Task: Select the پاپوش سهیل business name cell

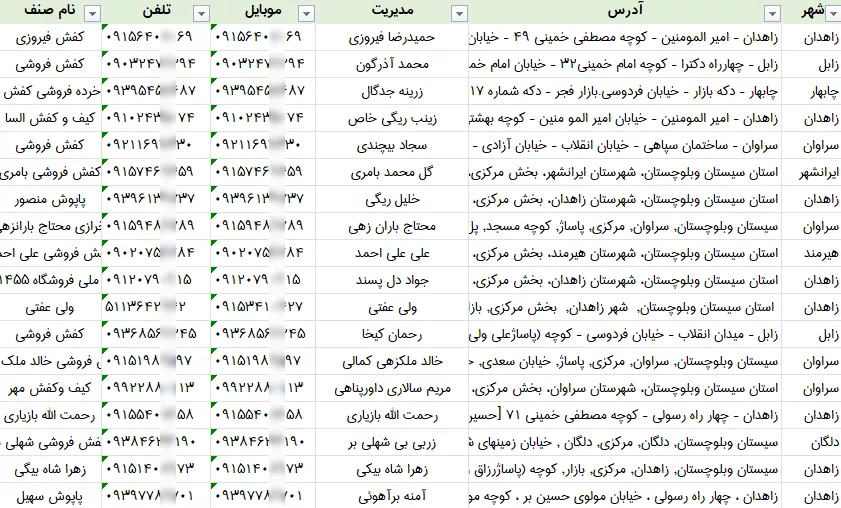Action: tap(50, 496)
